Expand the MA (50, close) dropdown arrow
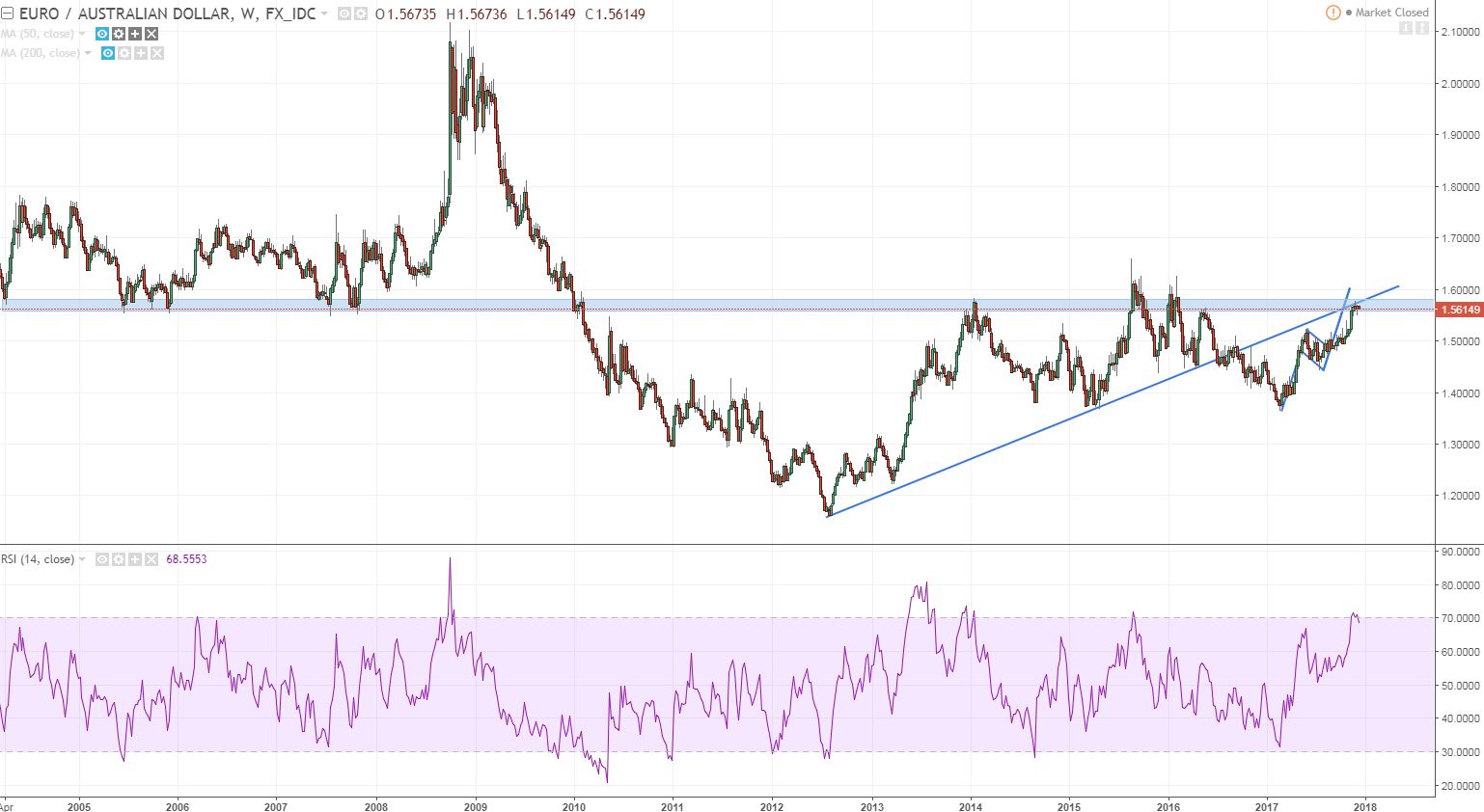 point(82,34)
